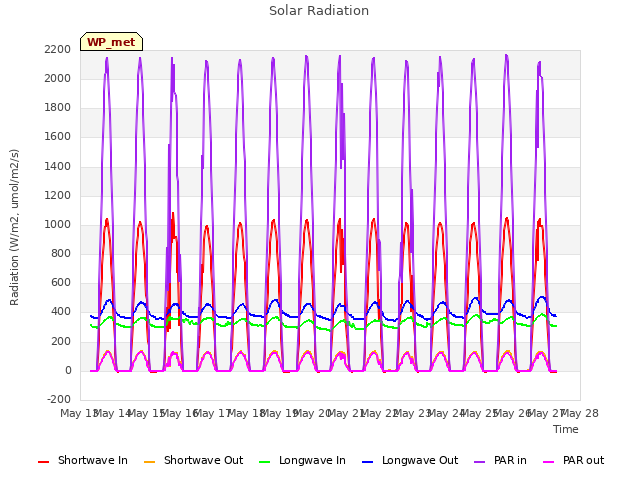
Task: Click the 2200 y-axis tick label
Action: 58,49
